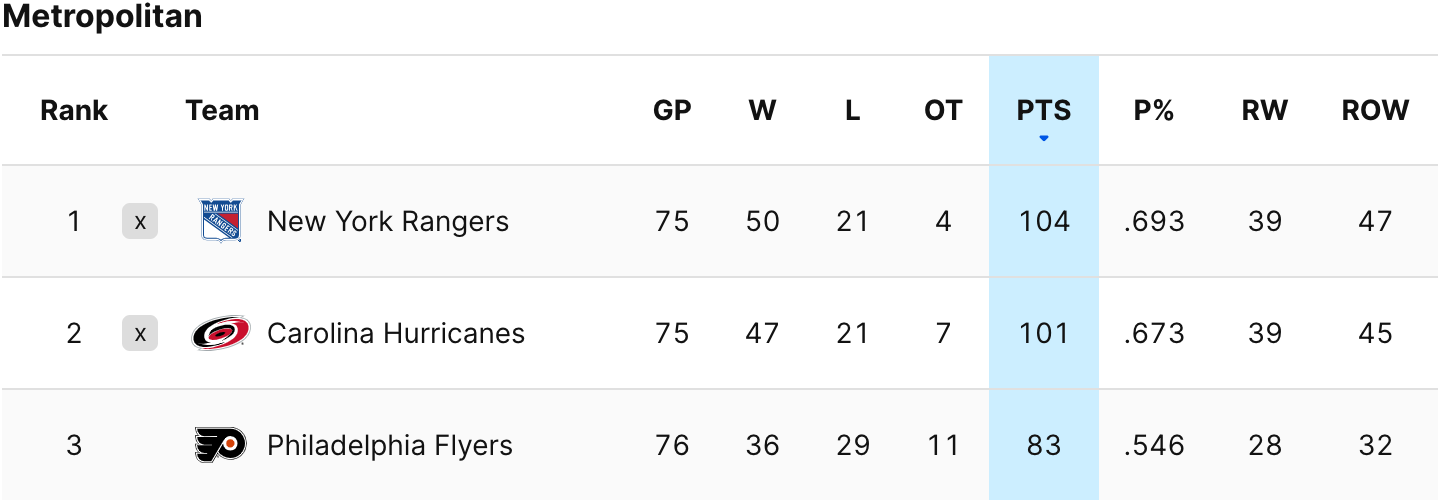This screenshot has width=1438, height=500.
Task: Click the Rank column header
Action: pyautogui.click(x=74, y=110)
